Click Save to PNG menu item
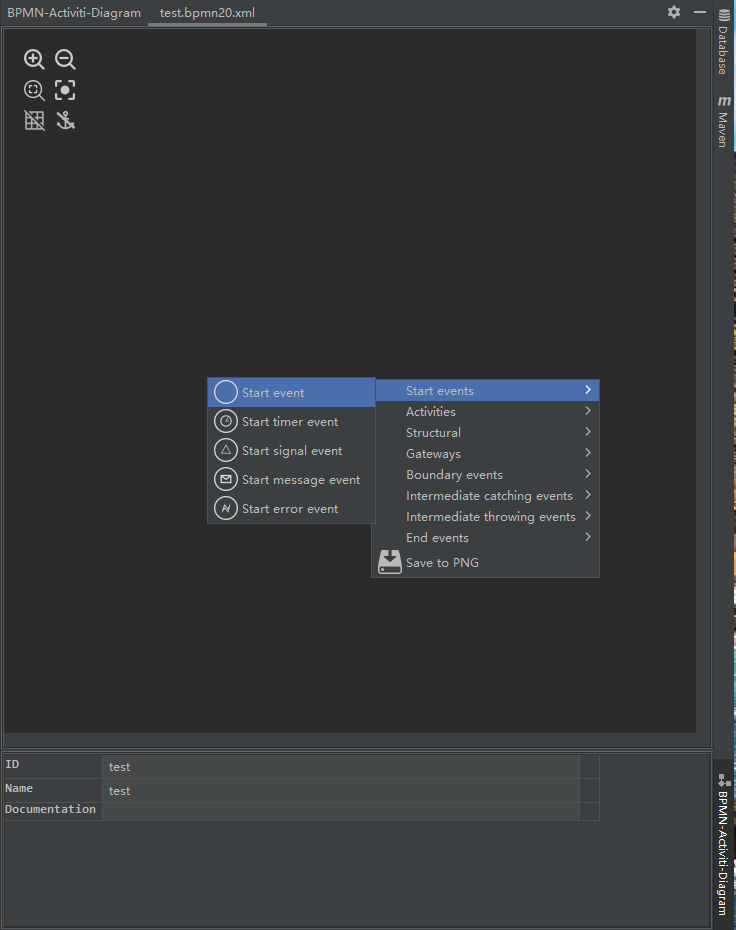Screen dimensions: 736x930 pos(486,563)
